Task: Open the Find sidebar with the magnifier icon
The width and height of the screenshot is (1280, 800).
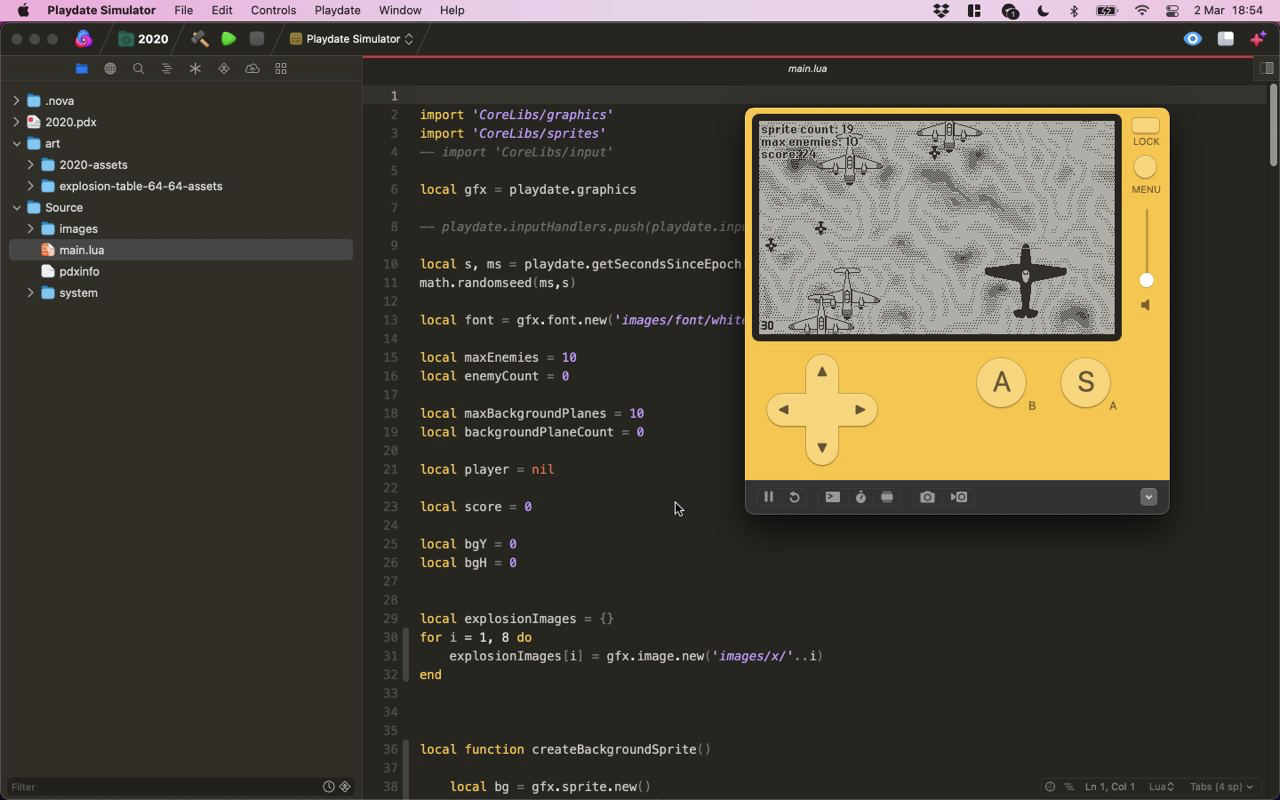Action: pos(139,69)
